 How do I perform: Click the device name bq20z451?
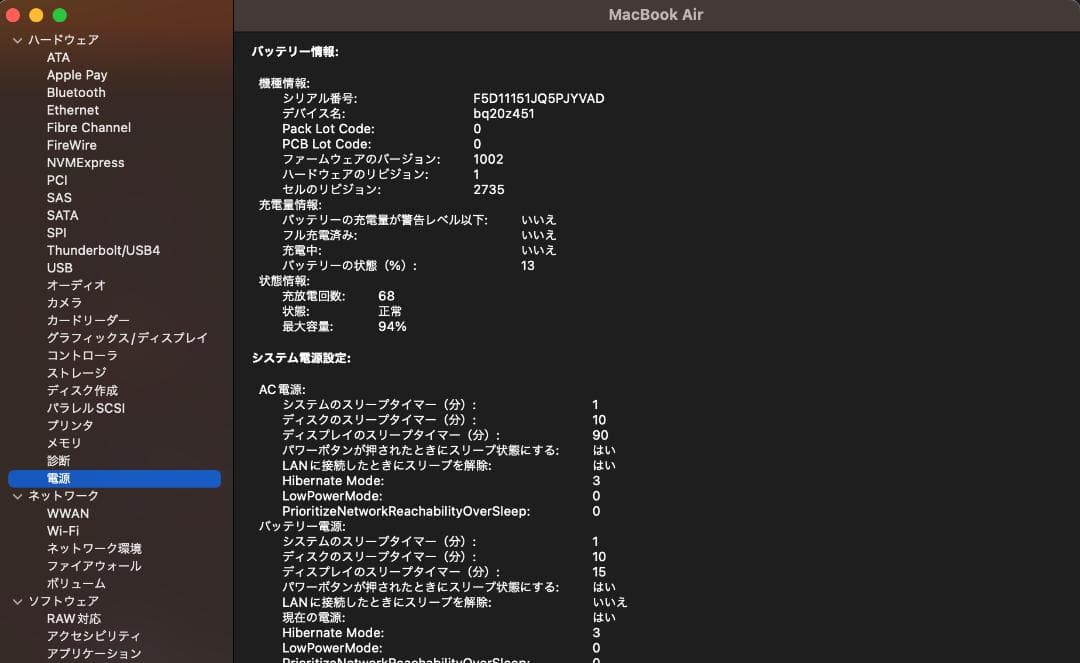click(503, 114)
